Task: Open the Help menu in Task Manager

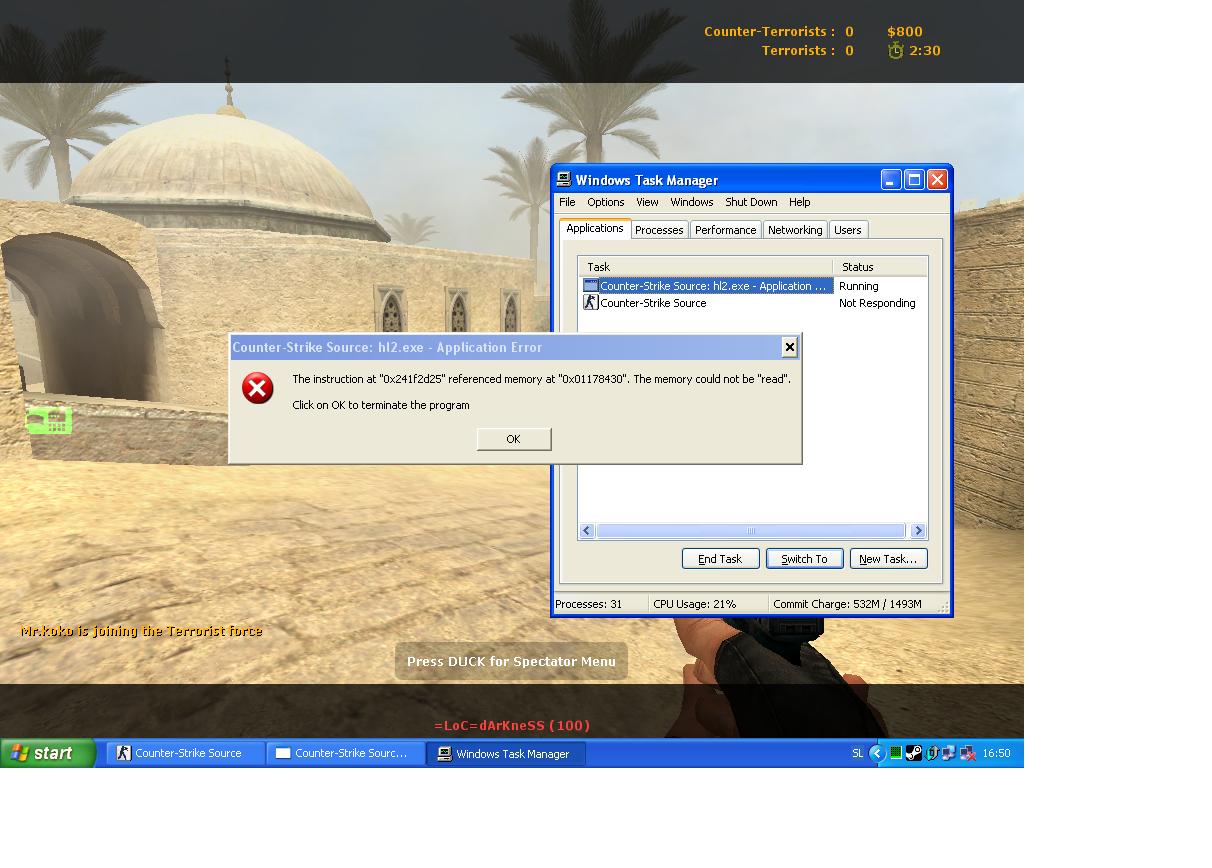Action: pos(799,202)
